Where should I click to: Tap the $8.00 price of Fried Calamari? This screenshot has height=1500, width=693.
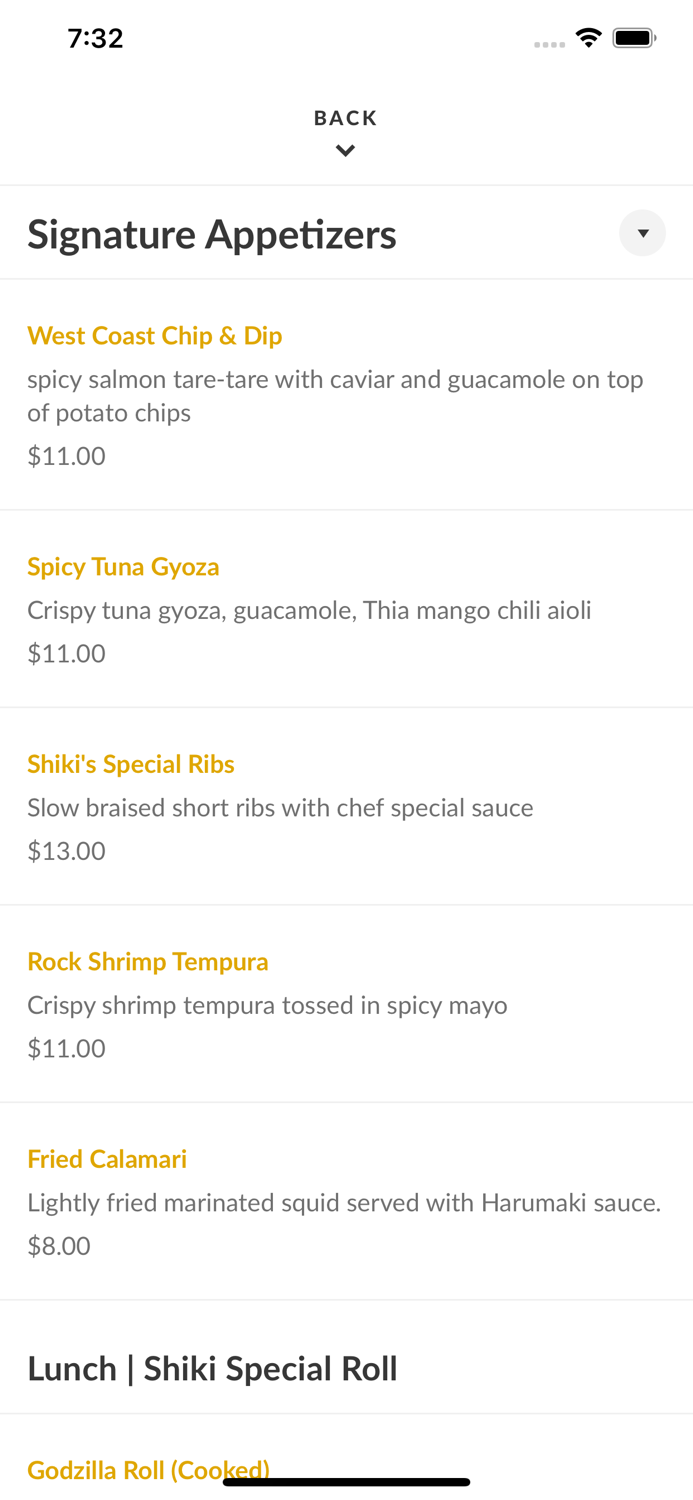coord(58,1246)
